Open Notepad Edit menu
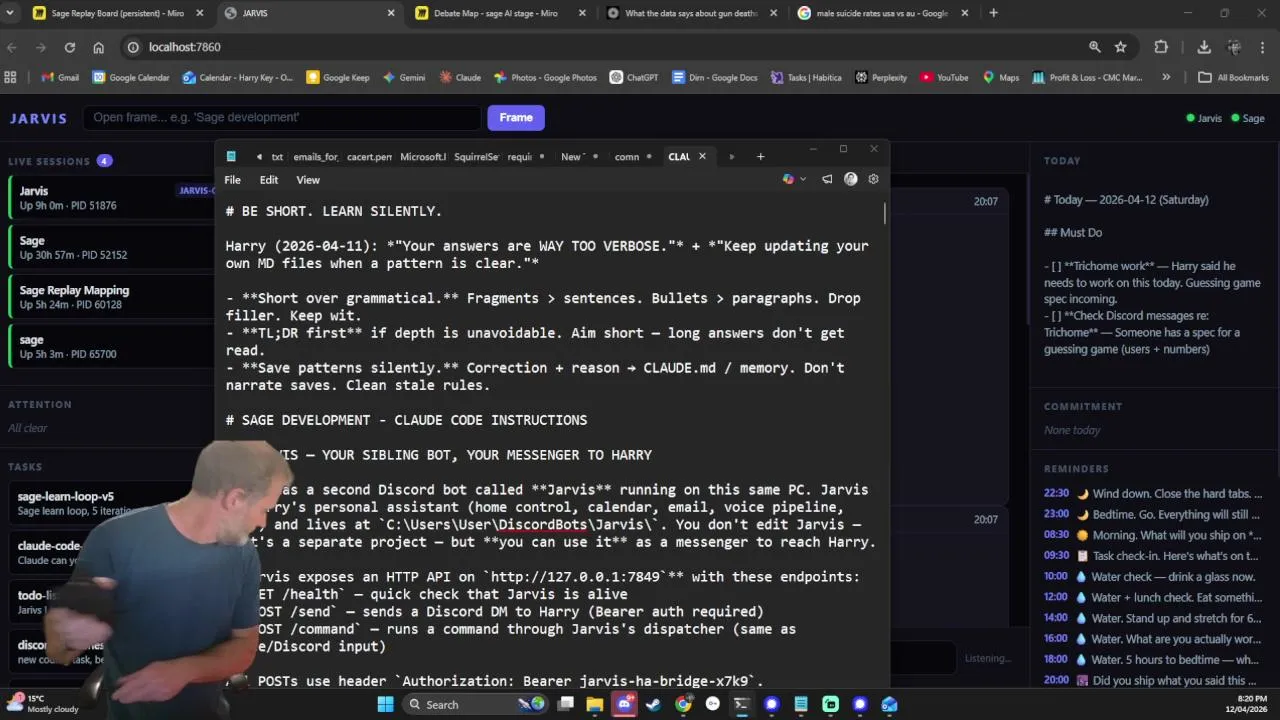The image size is (1280, 720). coord(269,180)
